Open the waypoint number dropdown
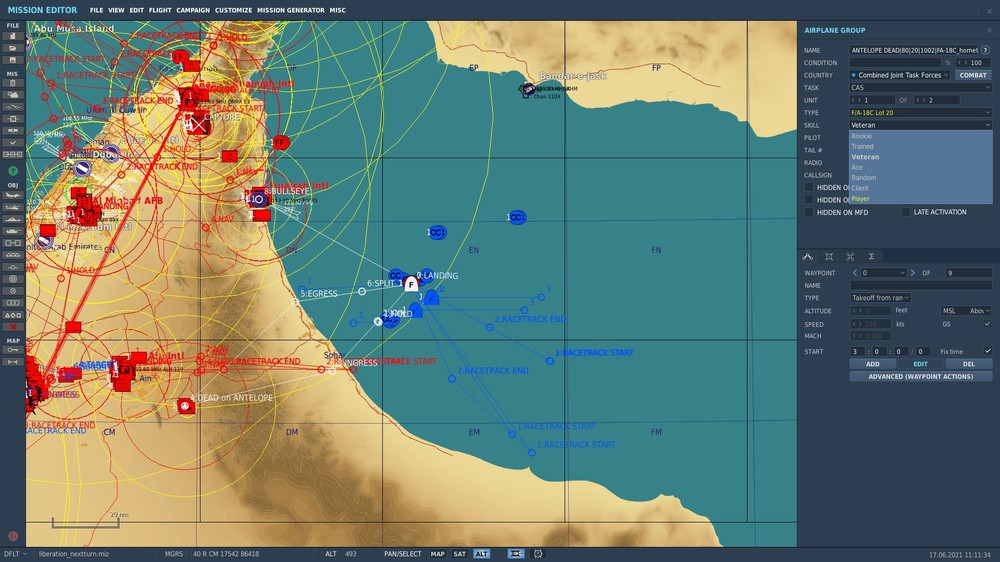 tap(883, 272)
